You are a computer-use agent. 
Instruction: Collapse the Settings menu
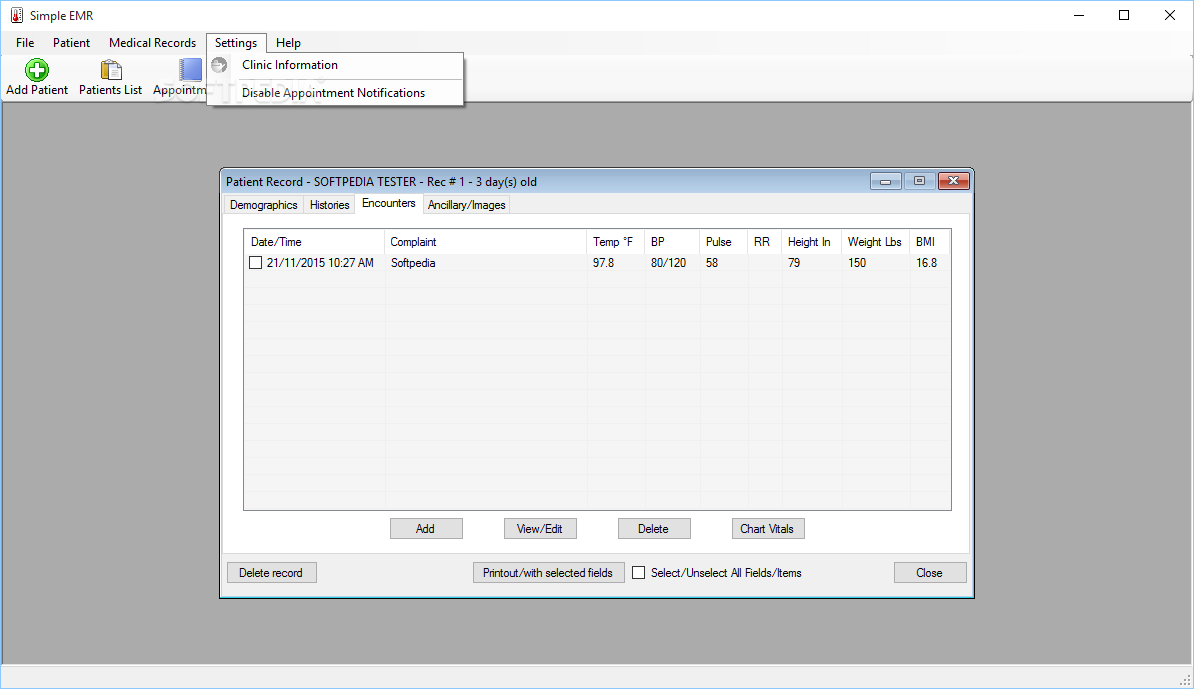[236, 43]
